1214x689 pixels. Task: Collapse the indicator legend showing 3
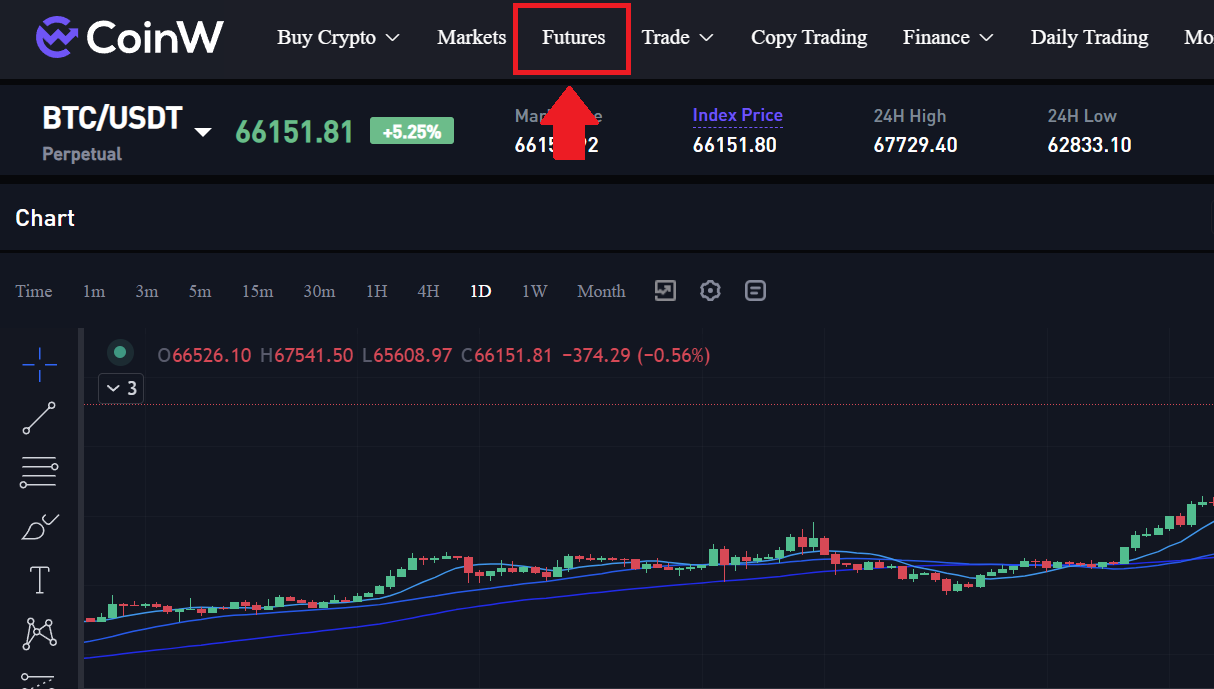[x=121, y=388]
